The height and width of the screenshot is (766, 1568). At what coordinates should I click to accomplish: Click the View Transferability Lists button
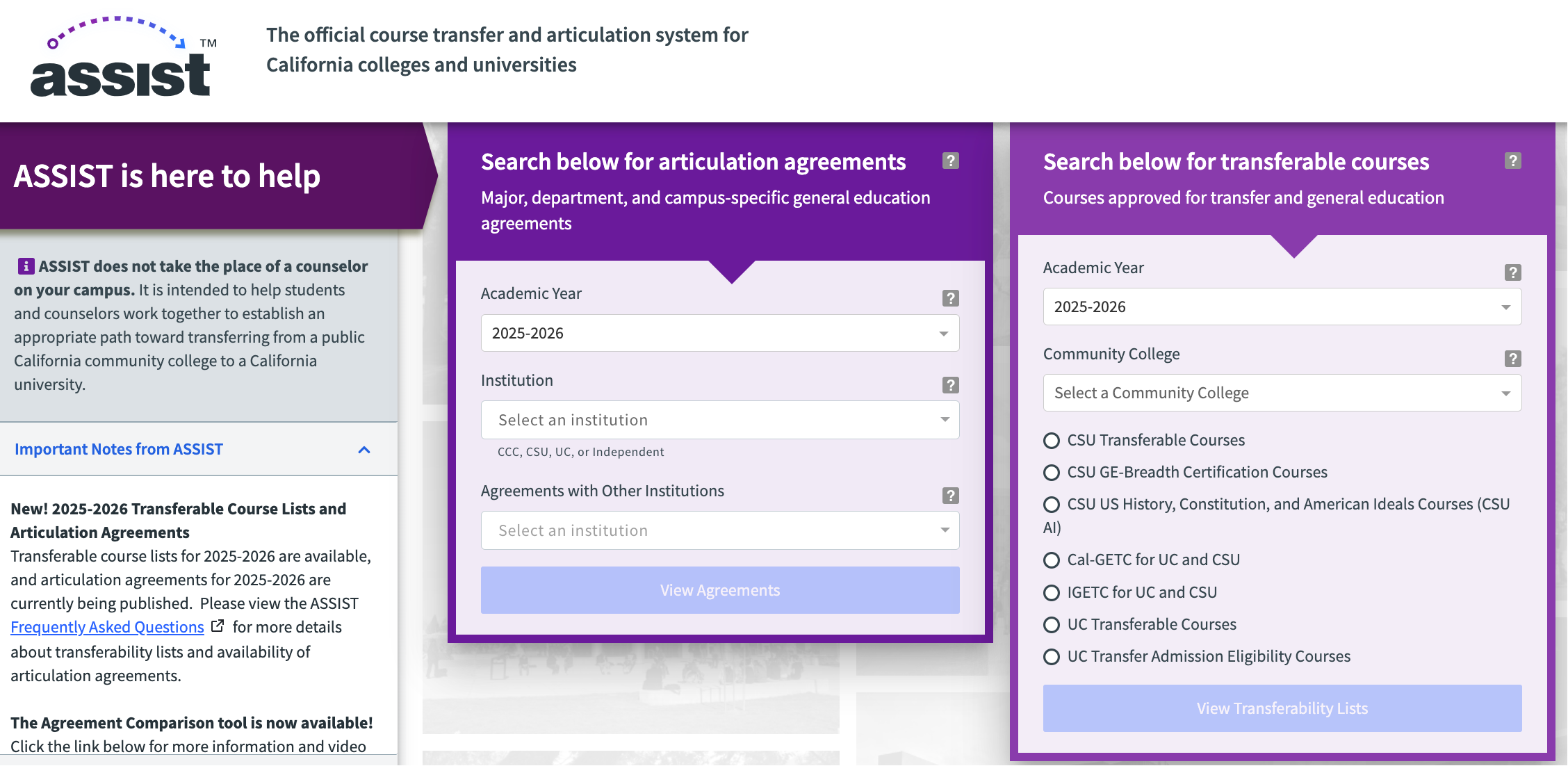pyautogui.click(x=1282, y=708)
